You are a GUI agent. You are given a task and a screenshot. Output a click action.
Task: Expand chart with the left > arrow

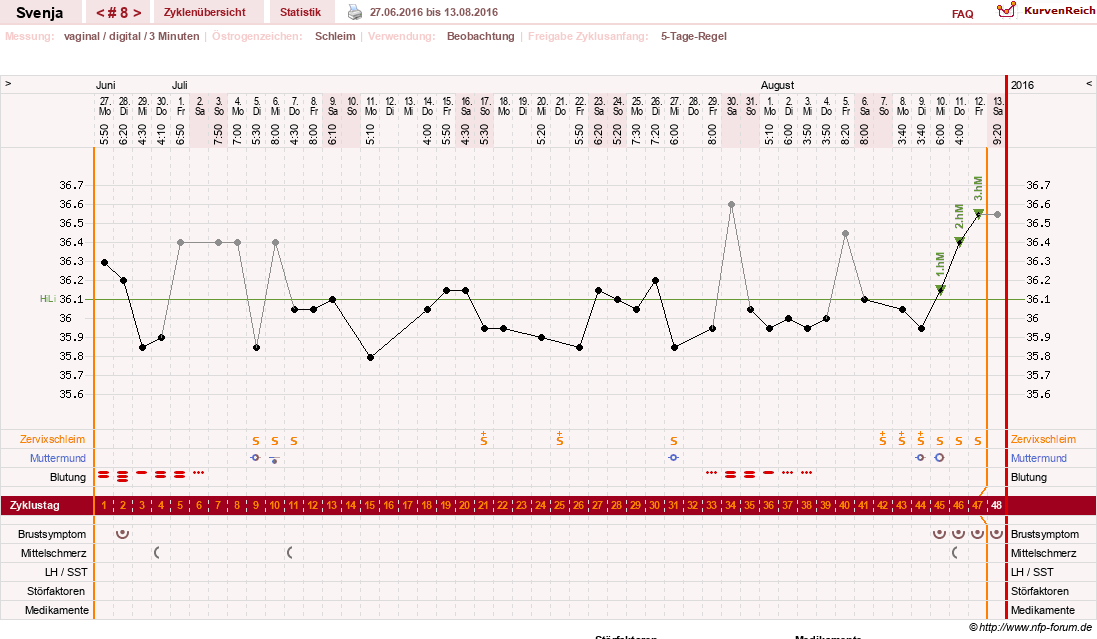pos(8,83)
